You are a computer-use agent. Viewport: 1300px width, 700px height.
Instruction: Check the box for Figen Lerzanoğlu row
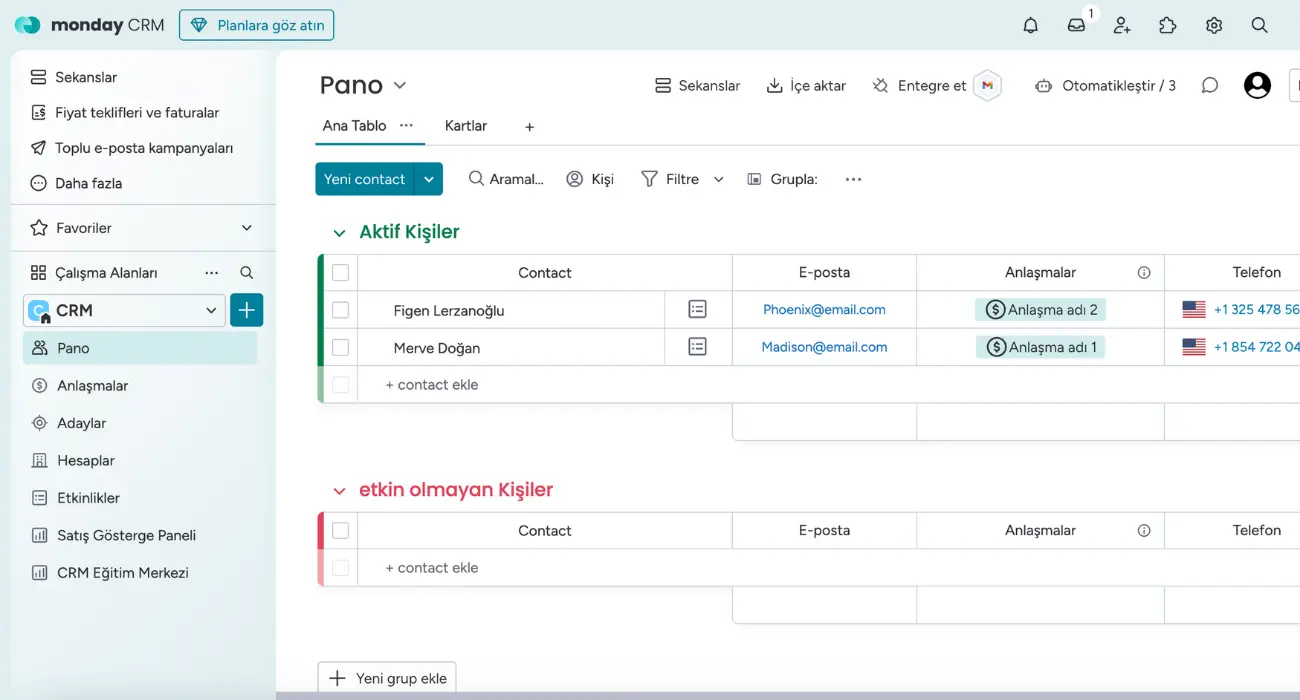tap(340, 310)
